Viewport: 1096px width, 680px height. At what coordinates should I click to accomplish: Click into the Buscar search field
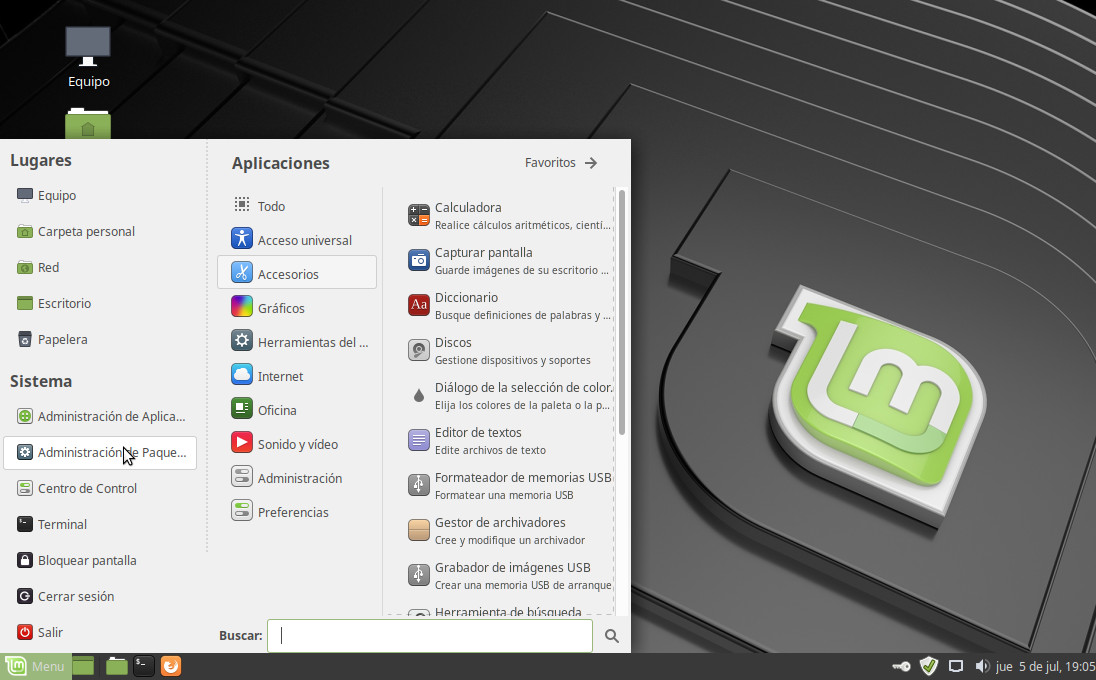(430, 636)
